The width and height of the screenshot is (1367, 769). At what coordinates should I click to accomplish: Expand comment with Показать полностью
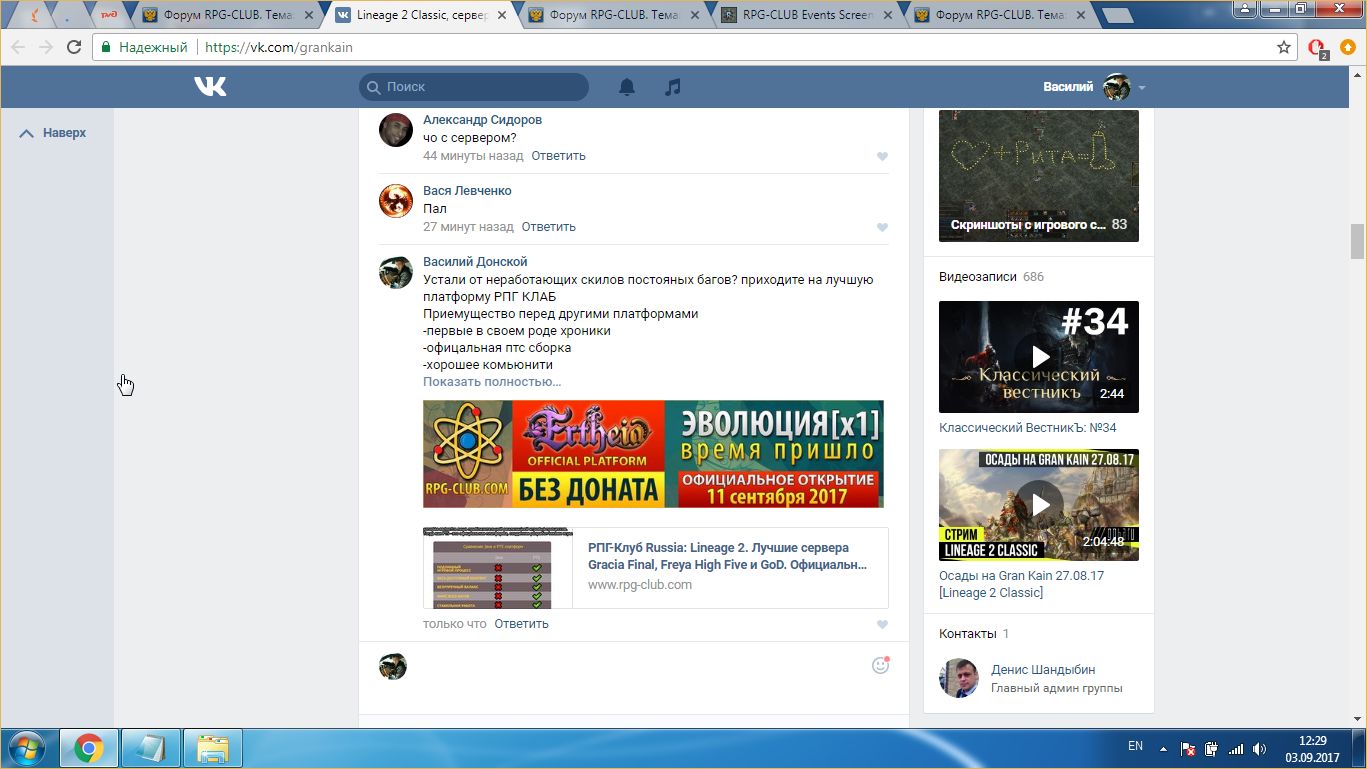pos(492,382)
